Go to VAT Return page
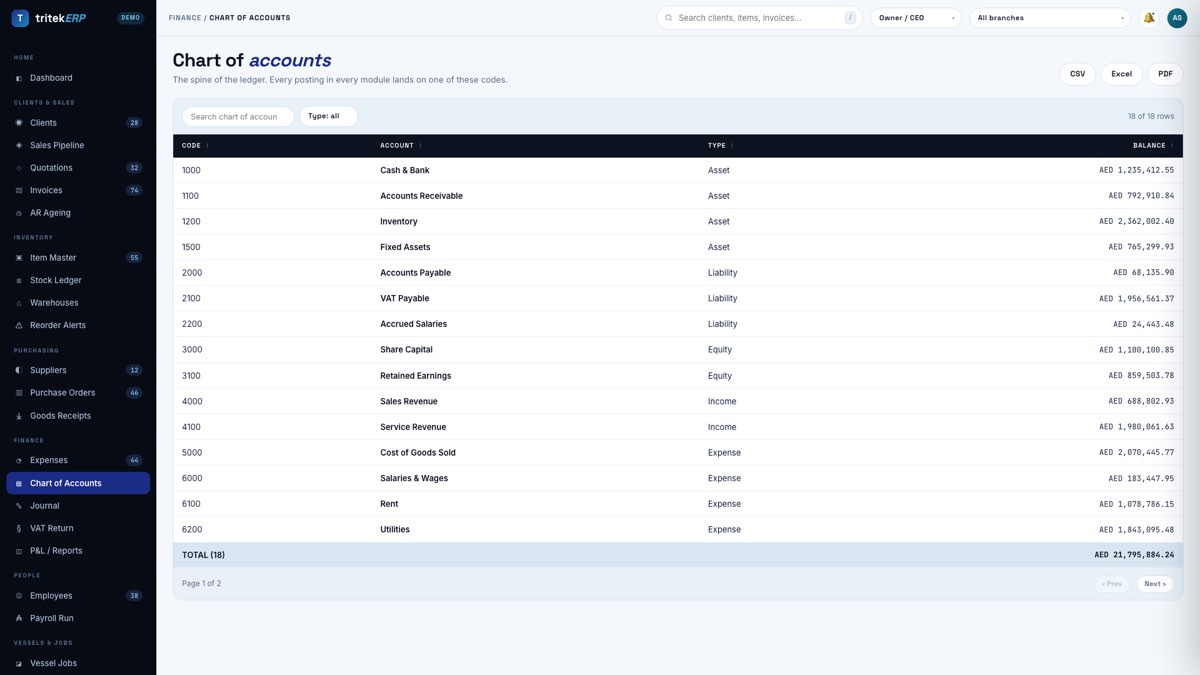Viewport: 1200px width, 675px height. (78, 528)
